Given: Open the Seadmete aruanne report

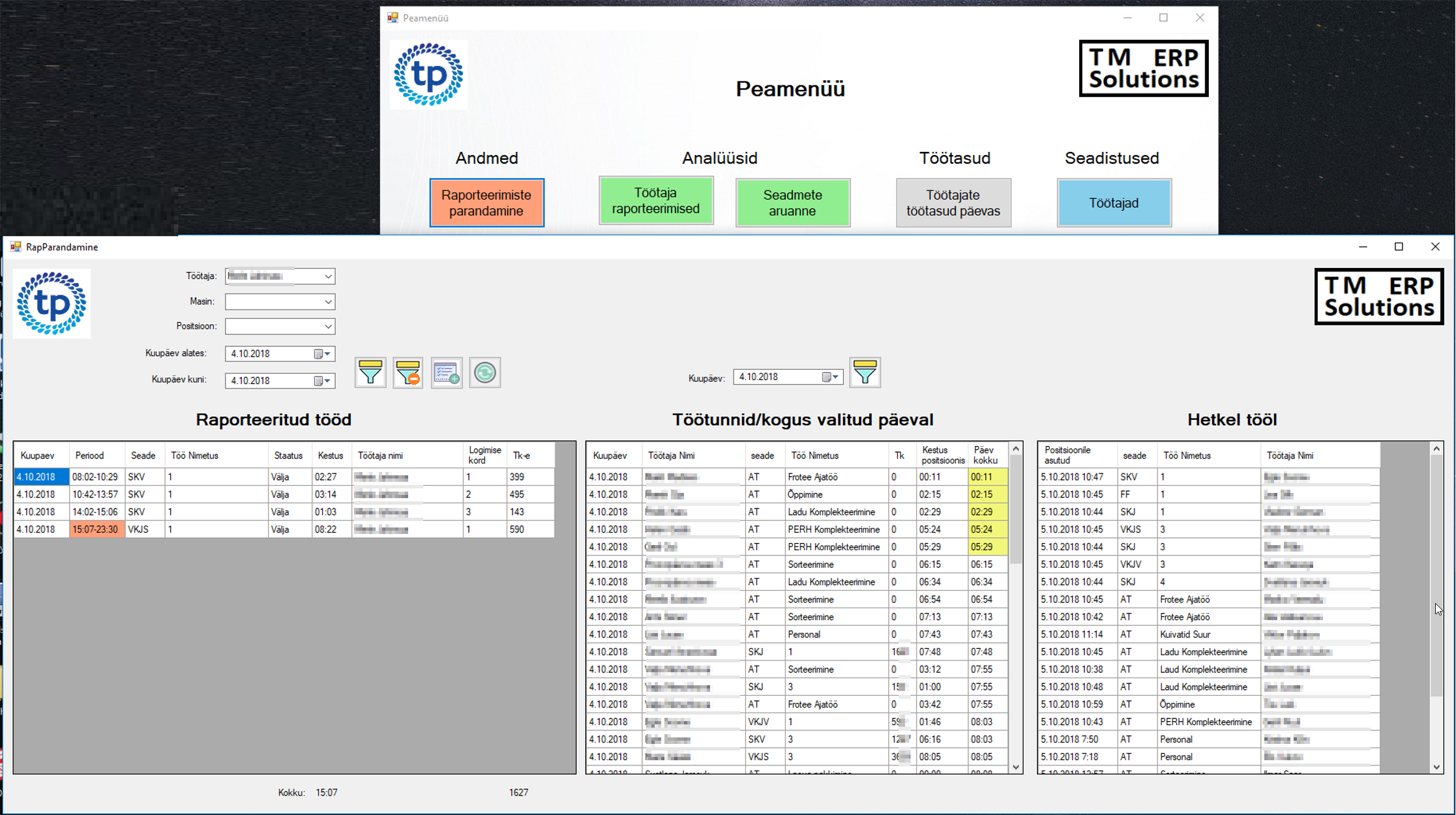Looking at the screenshot, I should pyautogui.click(x=792, y=203).
